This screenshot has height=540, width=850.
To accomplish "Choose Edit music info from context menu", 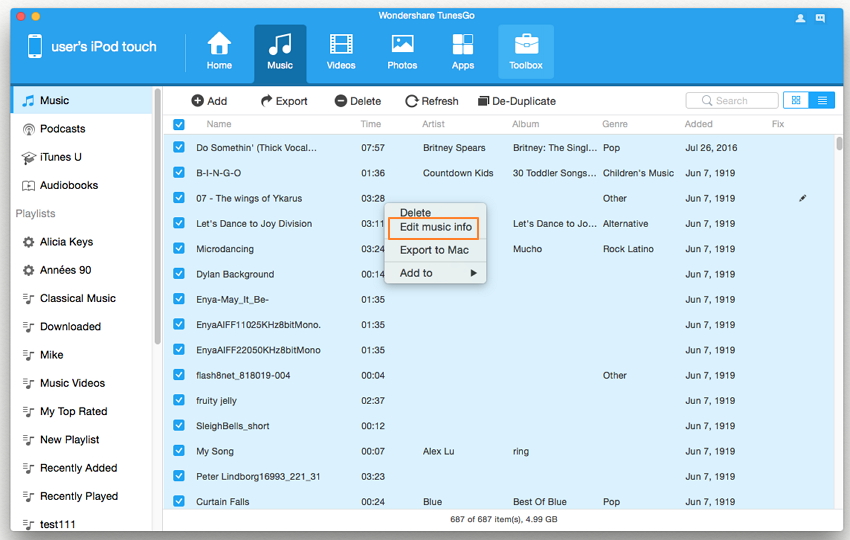I will coord(435,228).
